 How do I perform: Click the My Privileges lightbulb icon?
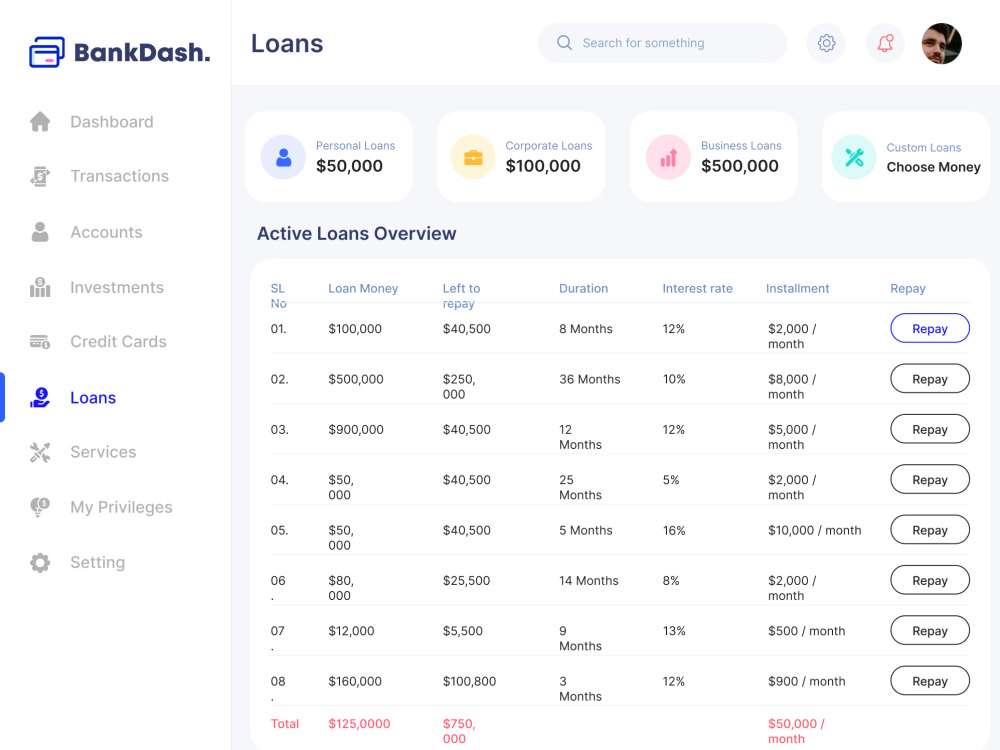(40, 507)
